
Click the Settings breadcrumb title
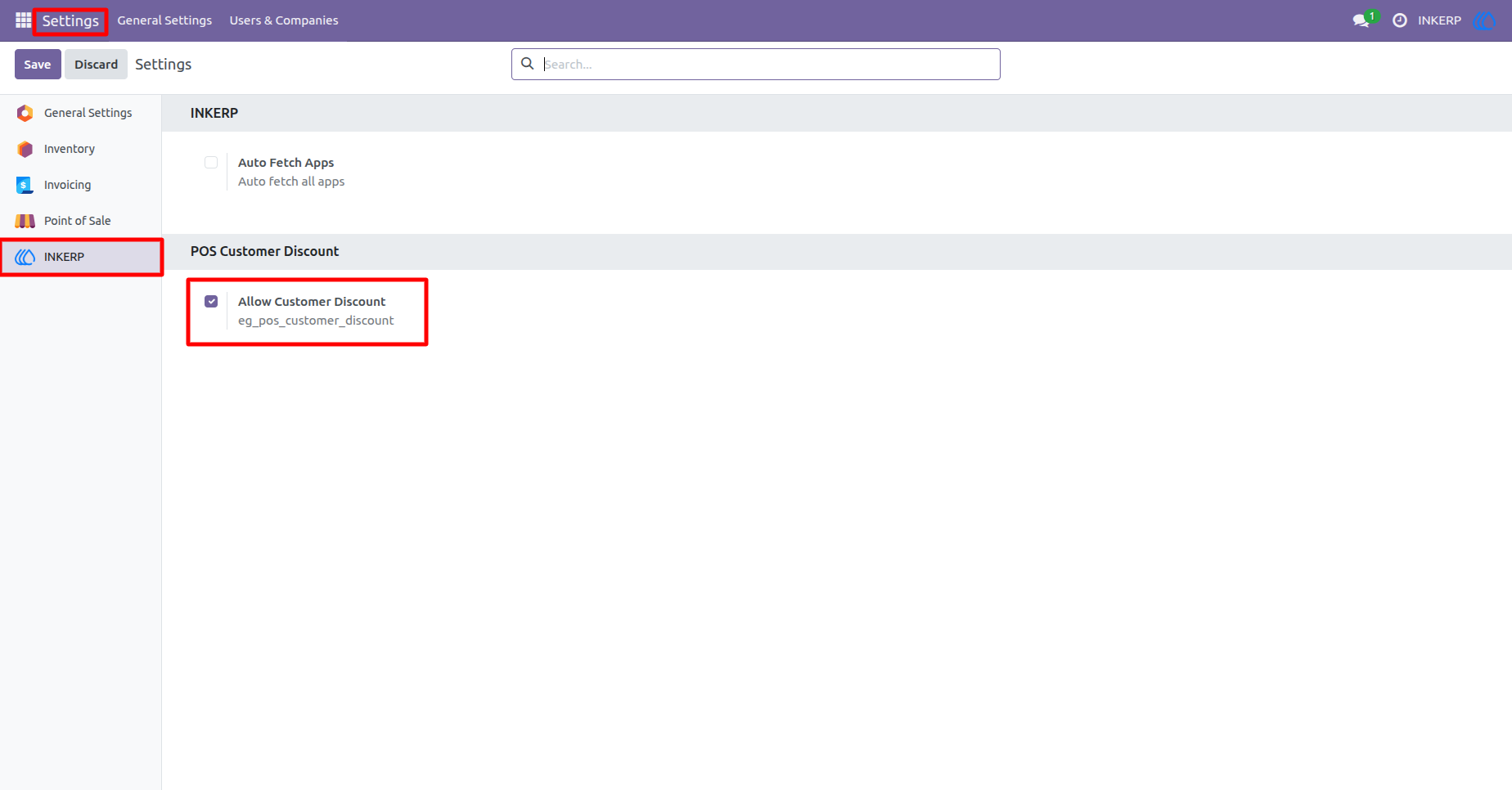pyautogui.click(x=164, y=65)
